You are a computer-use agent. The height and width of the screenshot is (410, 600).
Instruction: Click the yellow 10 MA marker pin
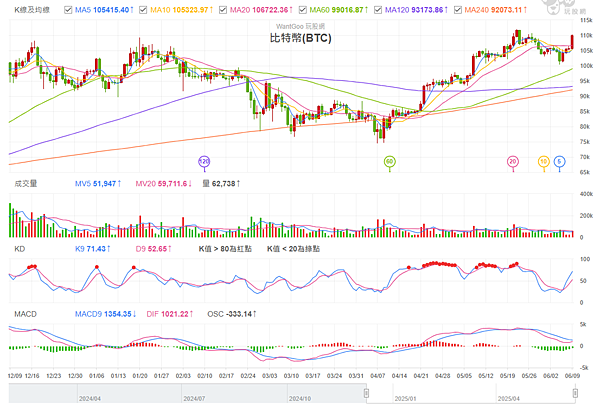(544, 162)
